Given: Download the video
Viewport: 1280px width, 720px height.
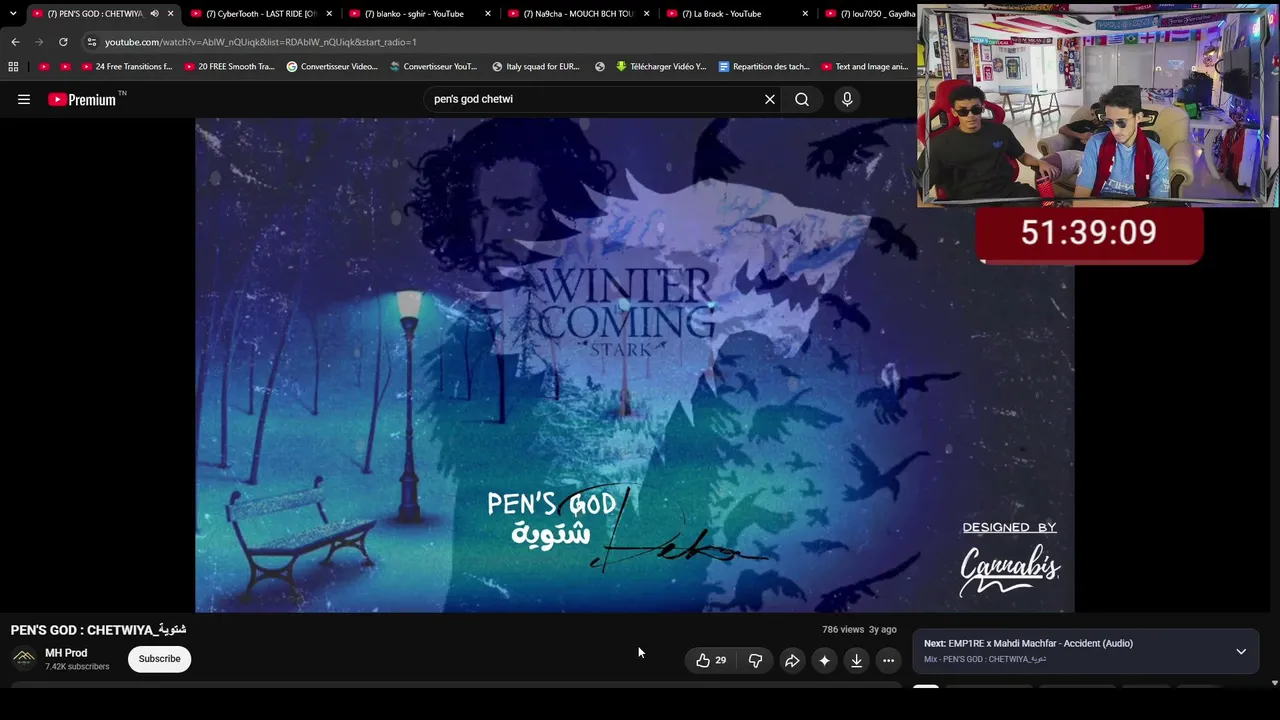Looking at the screenshot, I should click(x=856, y=660).
